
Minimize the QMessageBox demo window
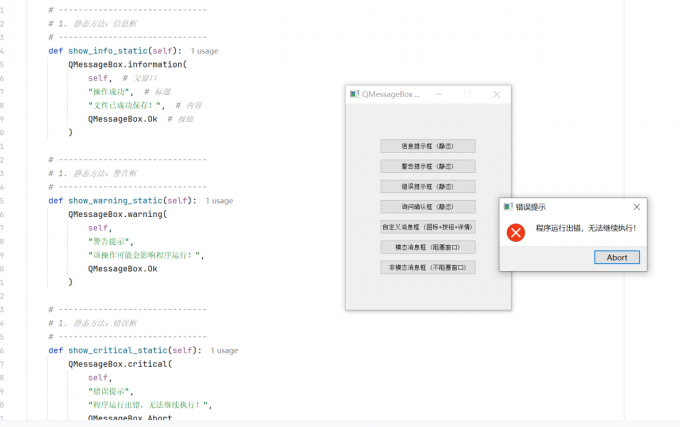tap(439, 94)
